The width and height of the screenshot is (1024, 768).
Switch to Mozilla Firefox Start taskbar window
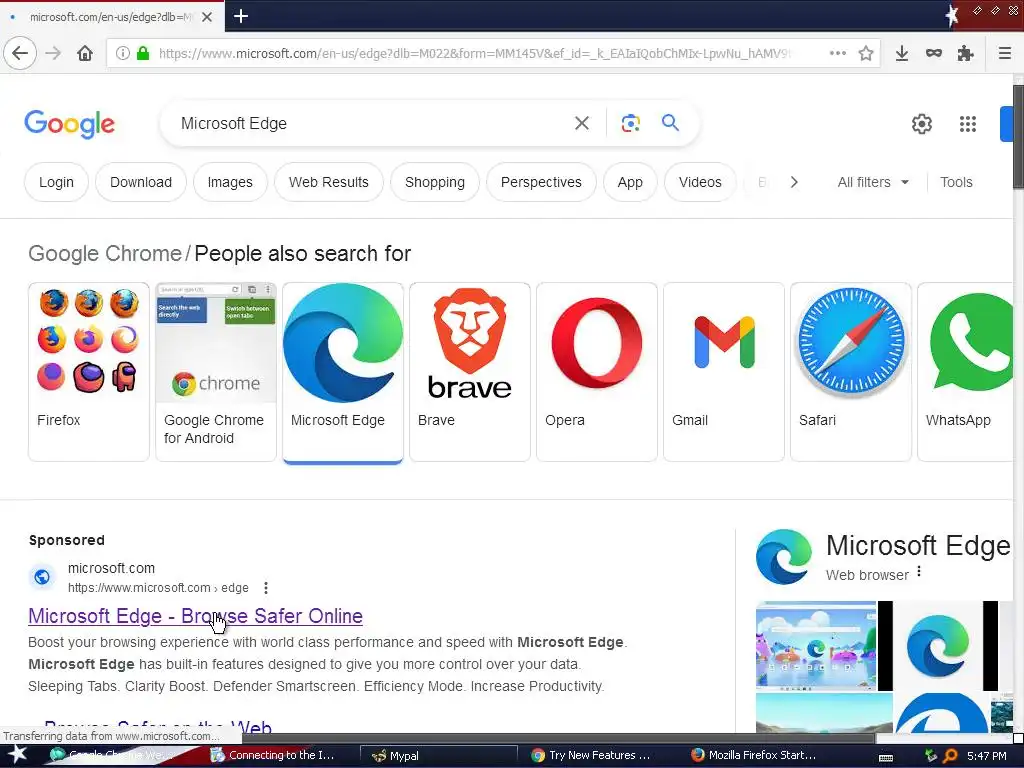pyautogui.click(x=755, y=756)
